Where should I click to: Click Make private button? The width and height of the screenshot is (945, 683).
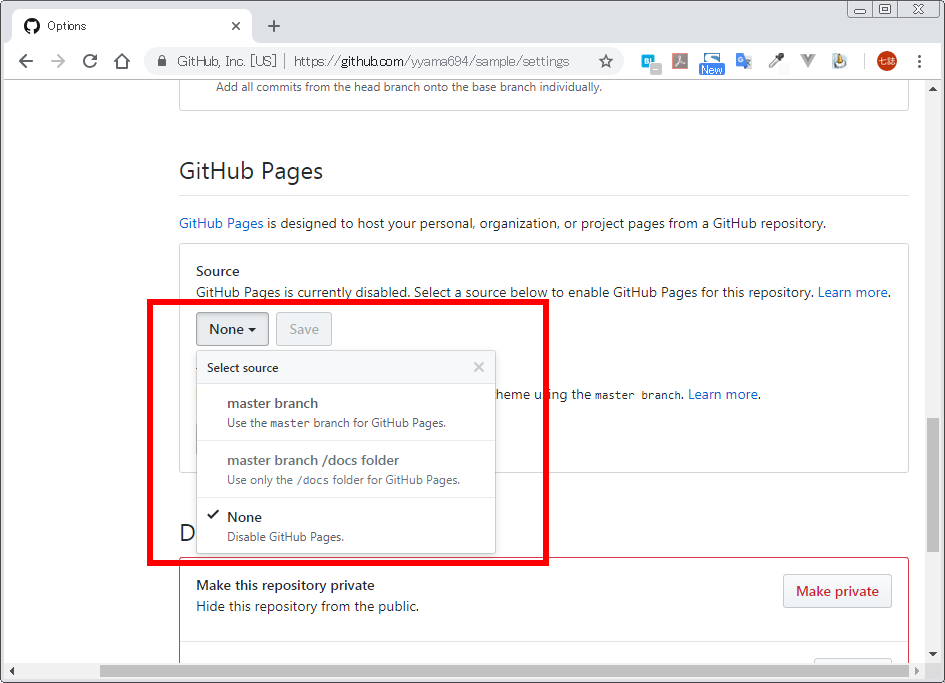(x=837, y=591)
